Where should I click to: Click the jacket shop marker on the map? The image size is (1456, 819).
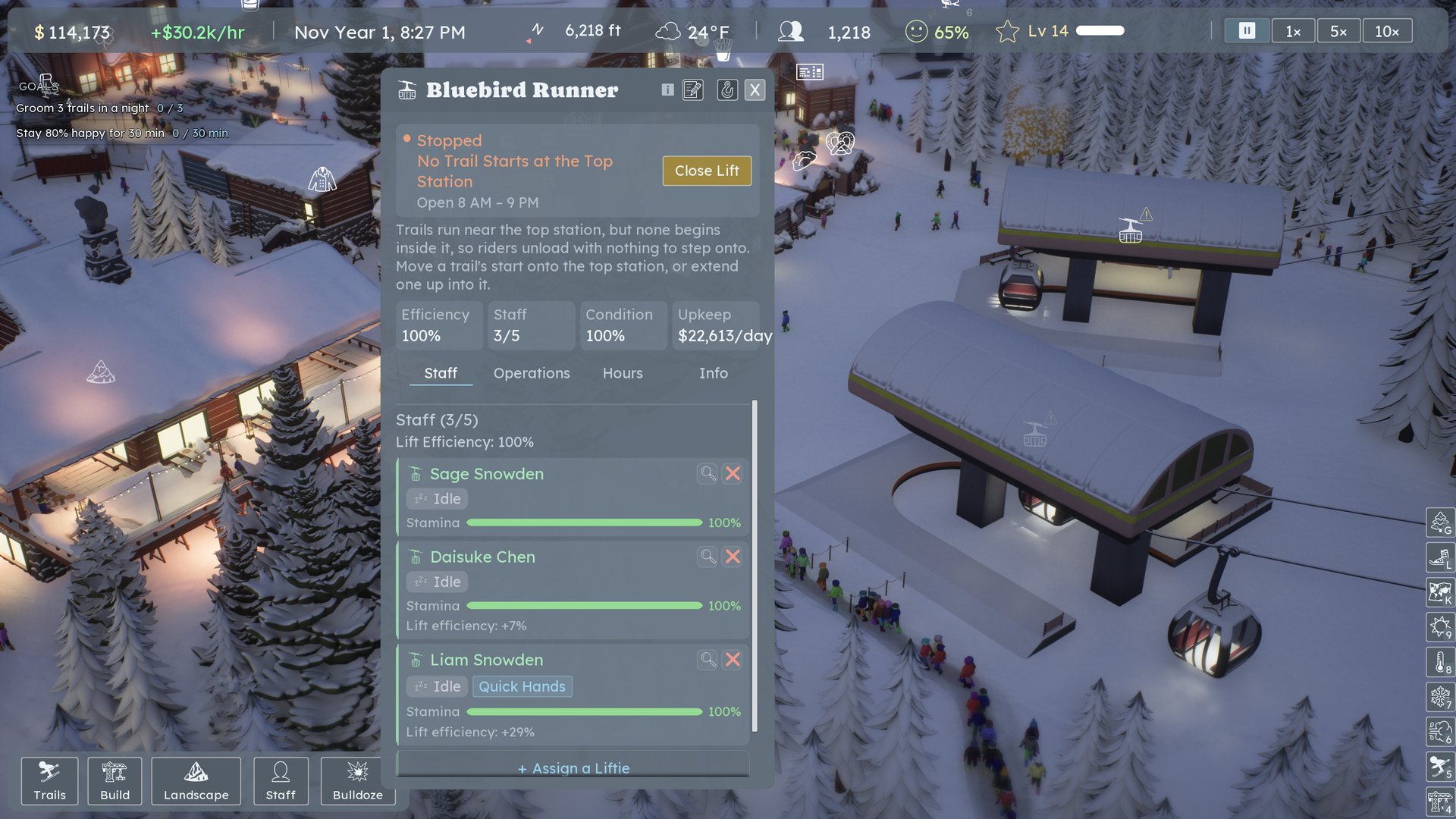322,180
